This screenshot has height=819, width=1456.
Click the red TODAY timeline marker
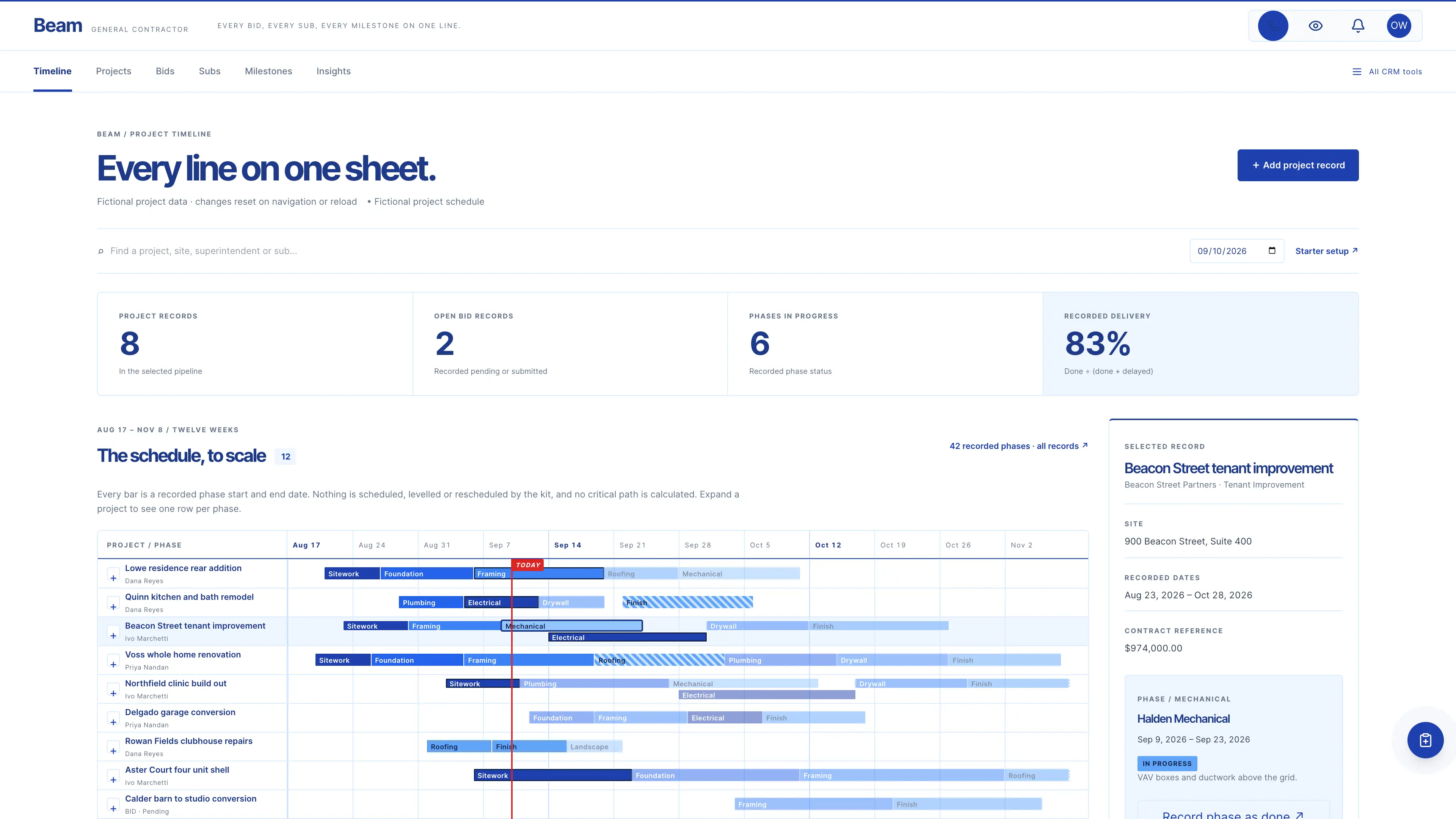pos(528,565)
